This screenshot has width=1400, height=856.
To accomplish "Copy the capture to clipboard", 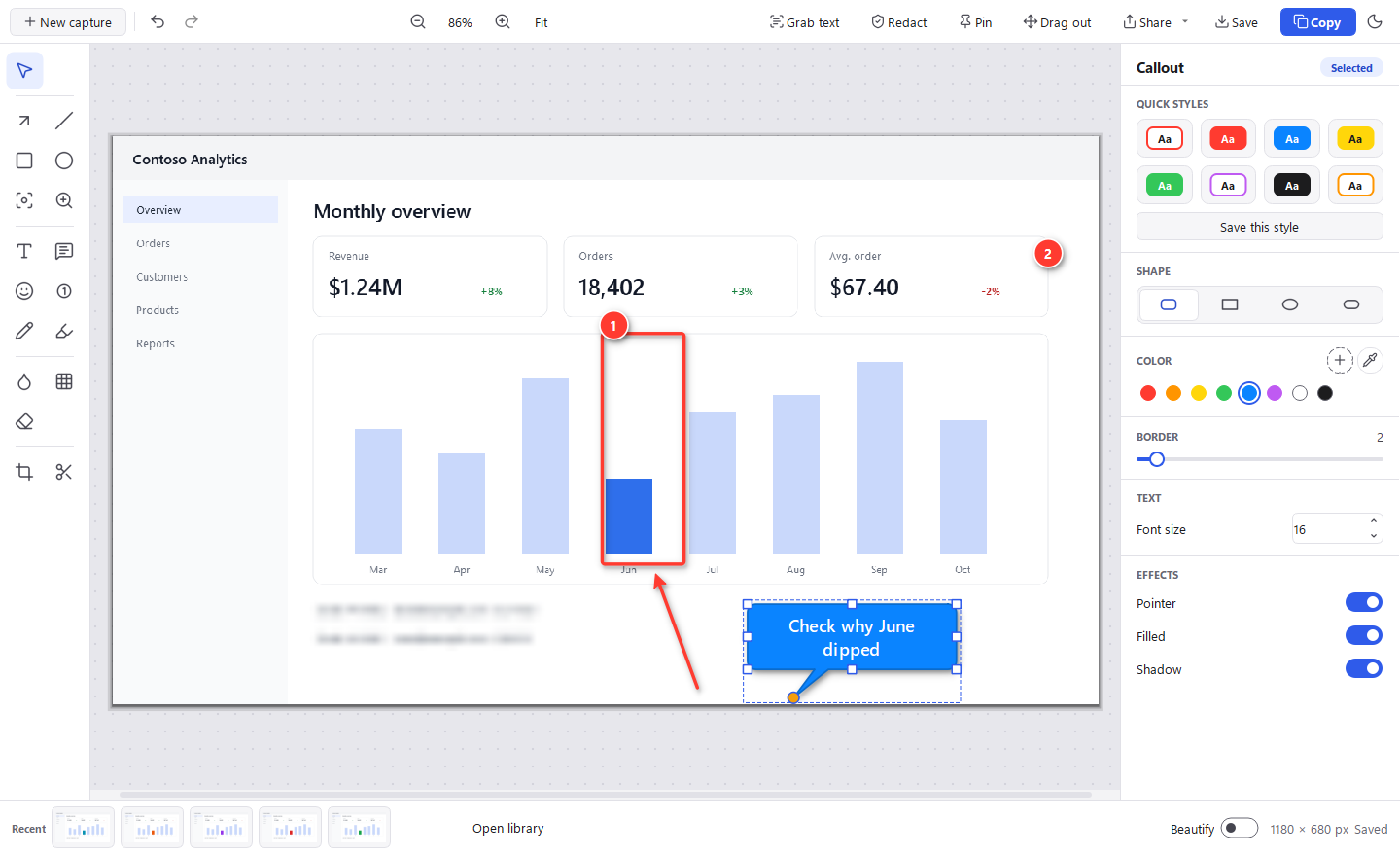I will (1317, 22).
